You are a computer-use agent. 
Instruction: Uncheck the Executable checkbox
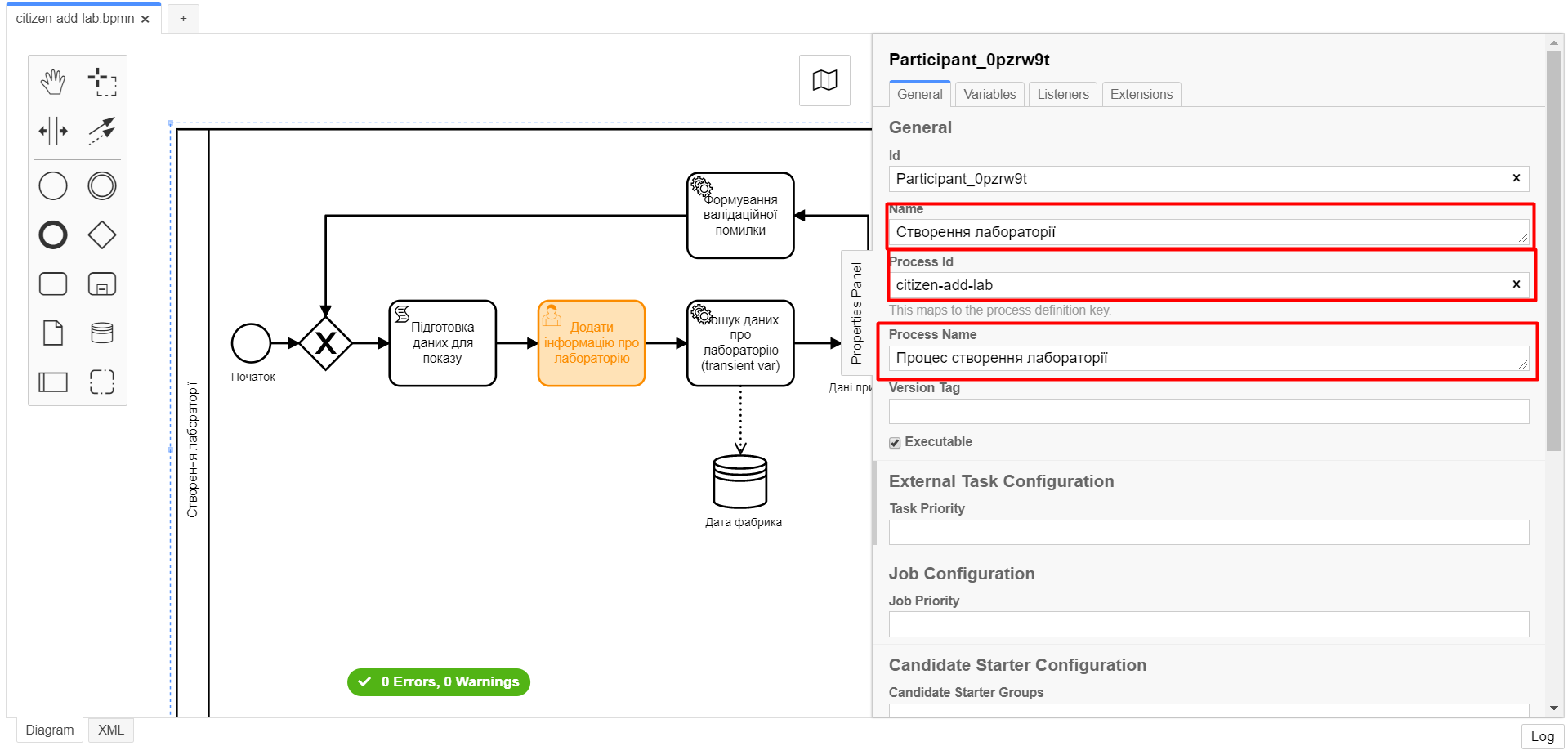895,443
